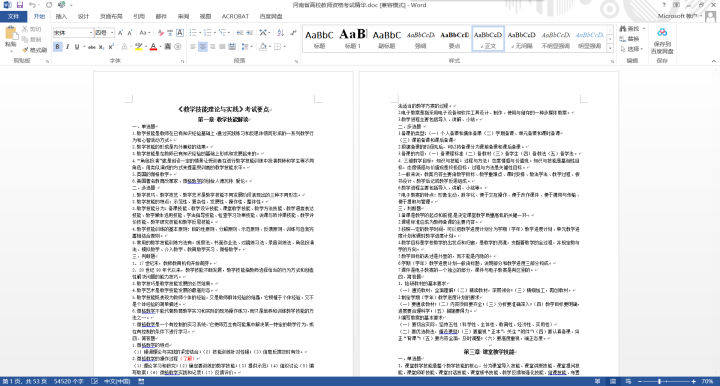Toggle Underline formatting
This screenshot has height=386, width=720.
click(77, 47)
